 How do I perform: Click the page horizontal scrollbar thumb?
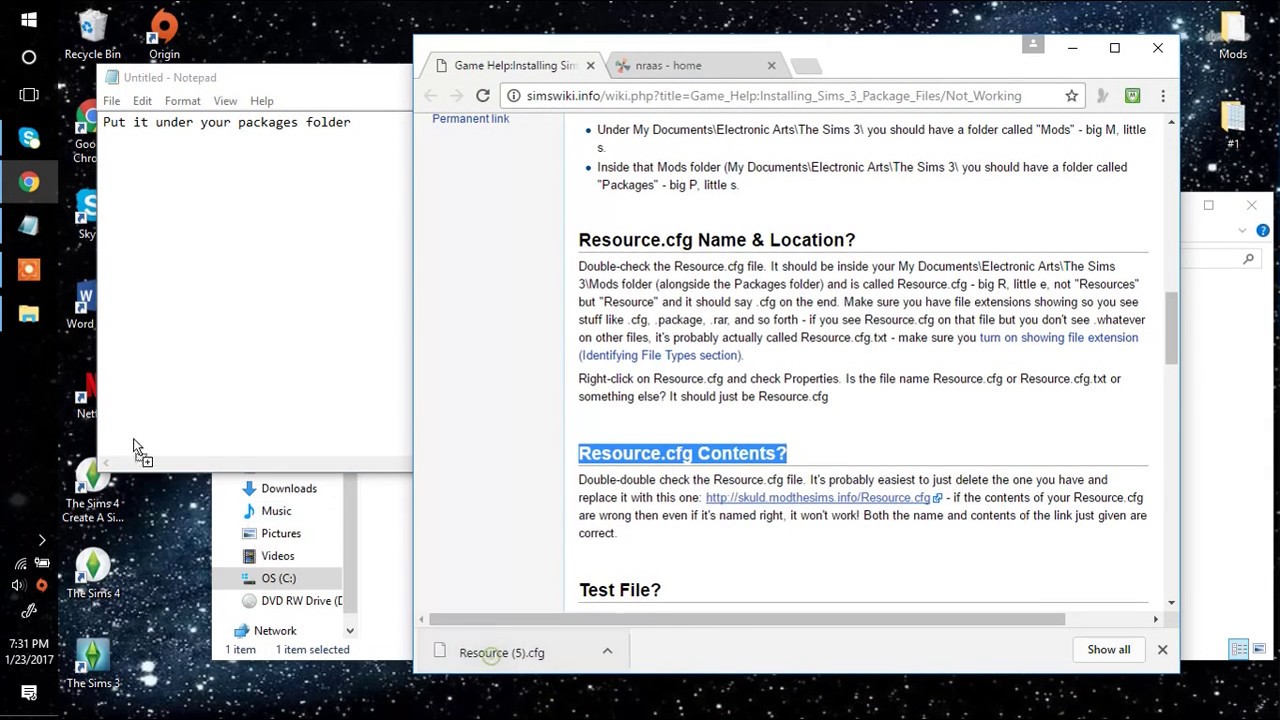click(x=747, y=619)
